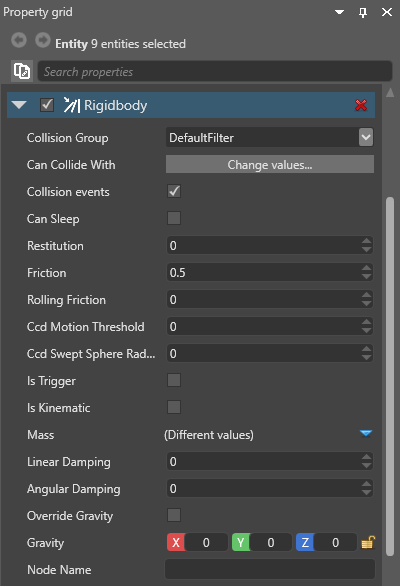This screenshot has width=400, height=586.
Task: Close the Property grid panel
Action: click(387, 12)
